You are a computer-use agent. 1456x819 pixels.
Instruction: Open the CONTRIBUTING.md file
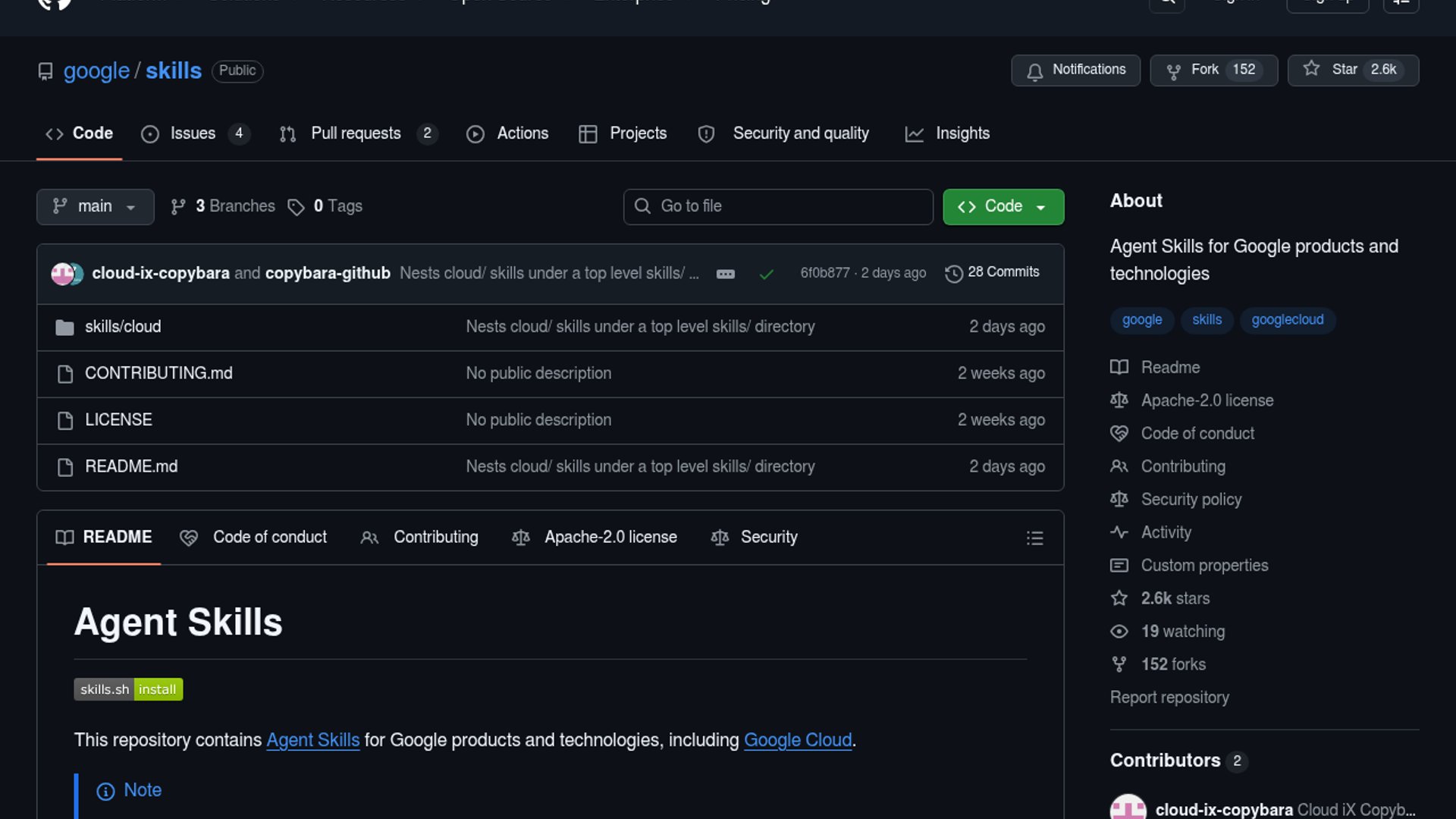(158, 373)
